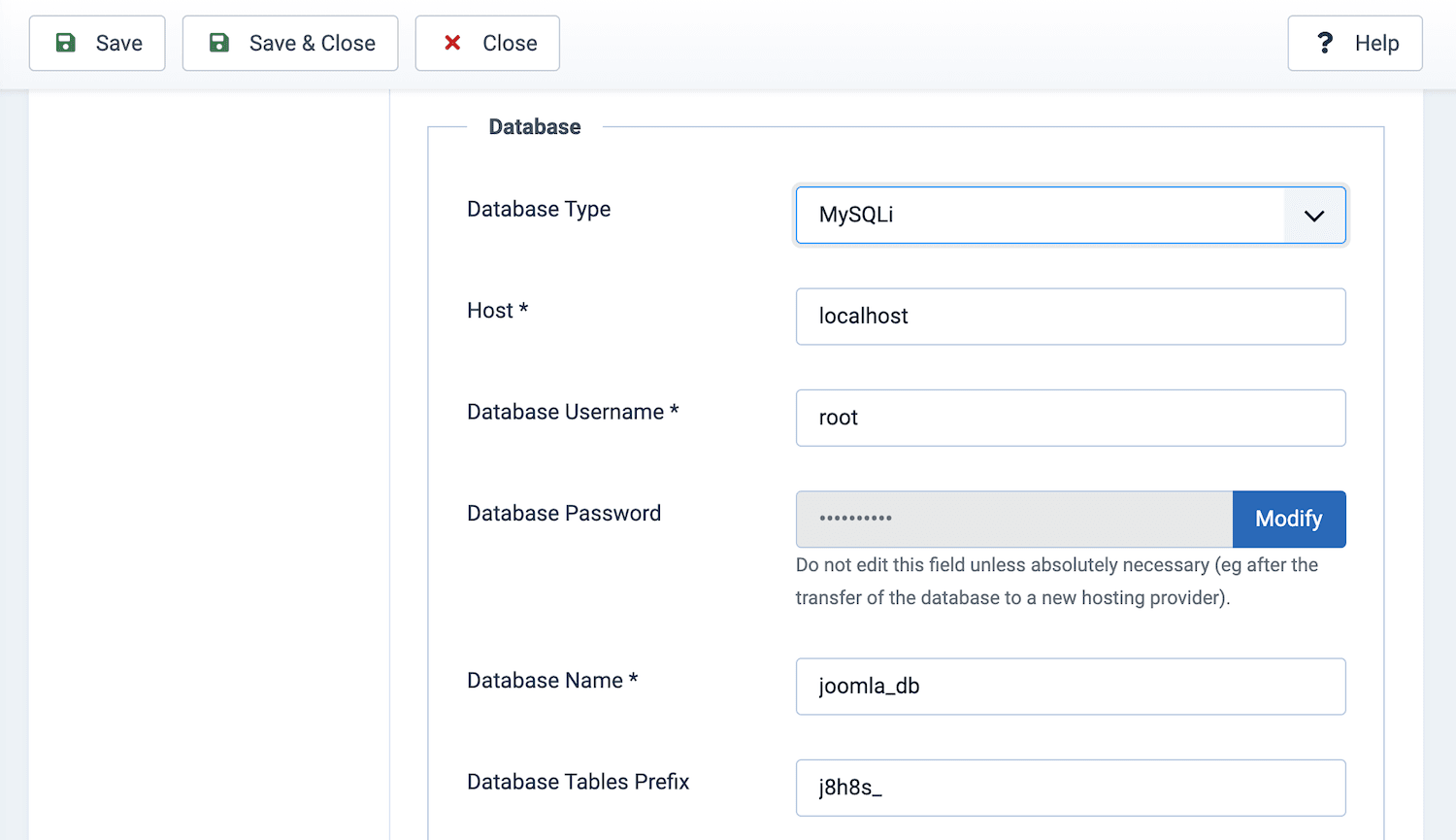
Task: Click the password warning note text
Action: [1055, 581]
